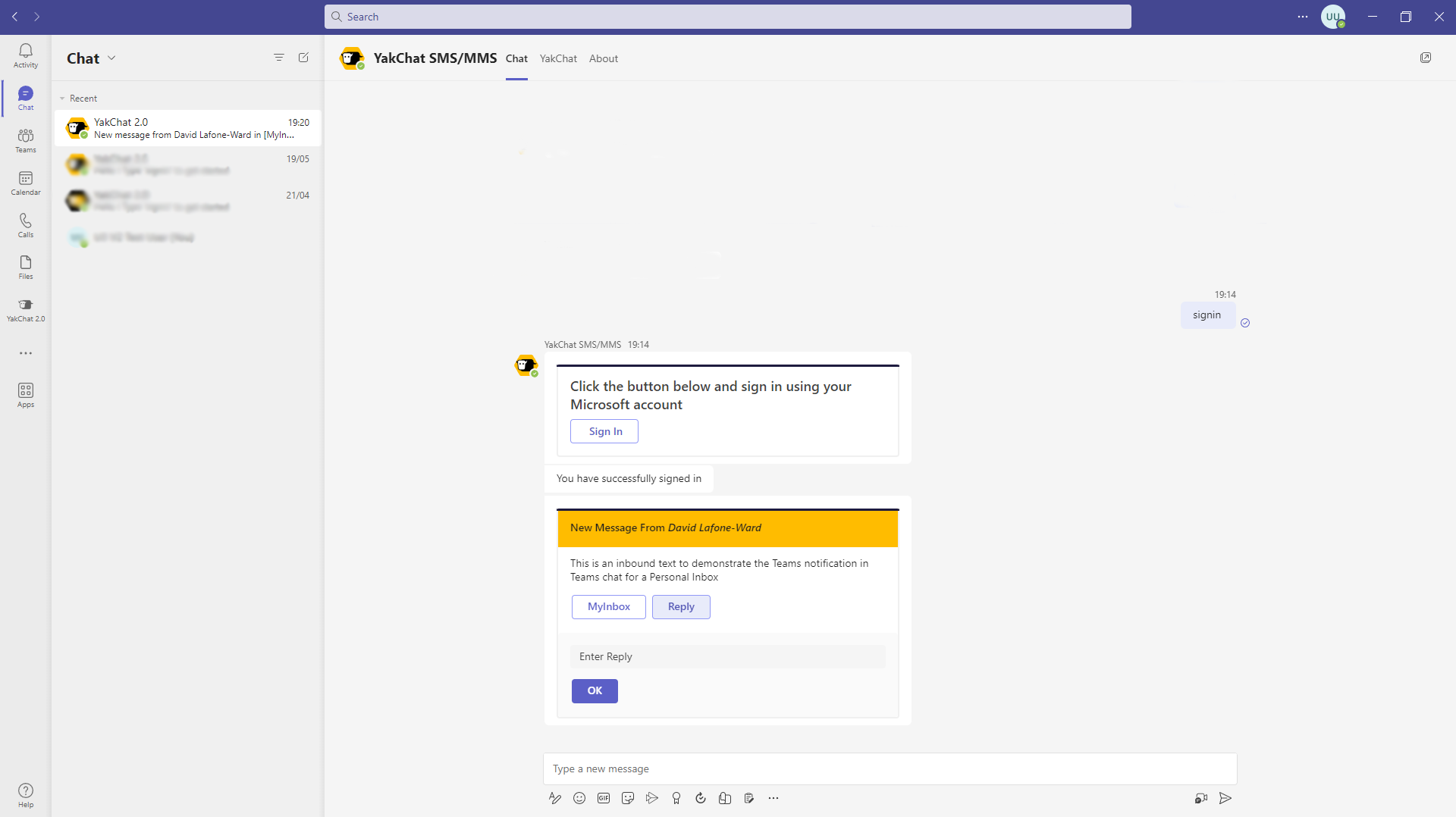Viewport: 1456px width, 817px height.
Task: Expand the Chat header dropdown
Action: coord(111,58)
